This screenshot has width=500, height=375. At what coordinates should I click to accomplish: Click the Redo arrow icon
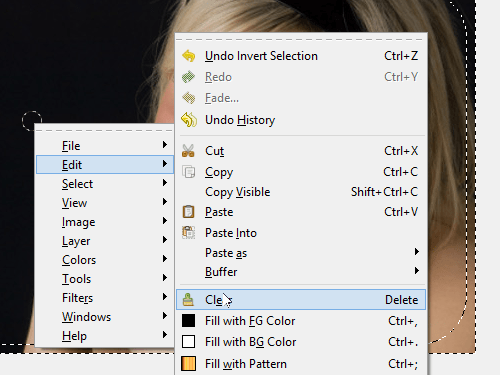189,77
